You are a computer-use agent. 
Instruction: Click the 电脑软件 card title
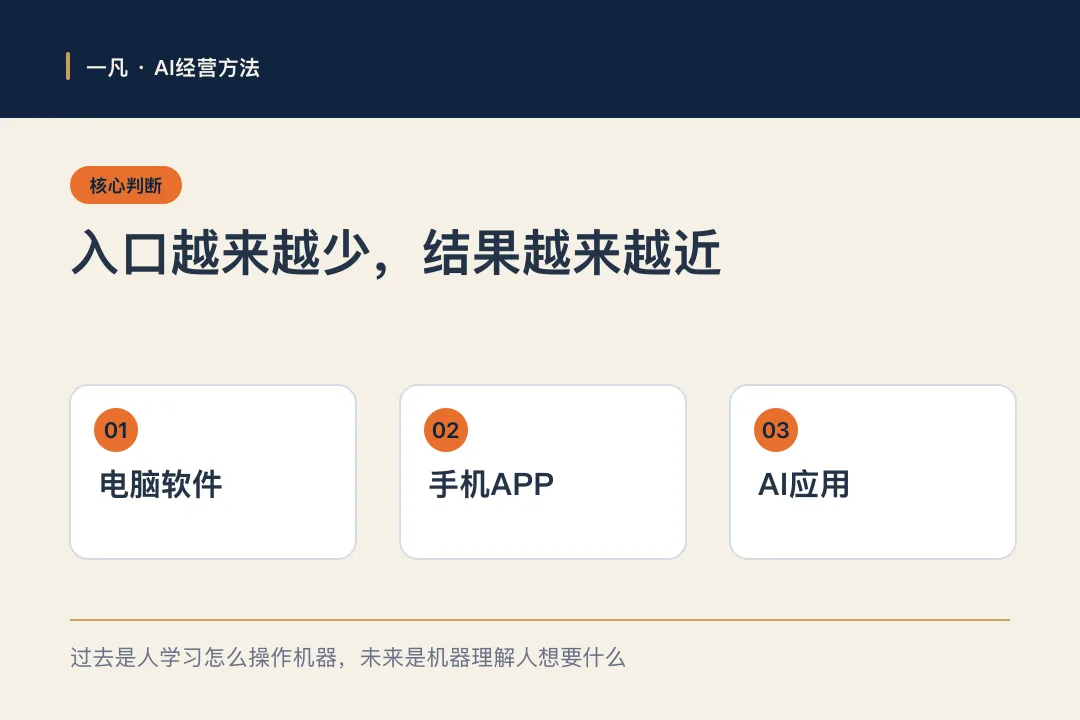160,484
